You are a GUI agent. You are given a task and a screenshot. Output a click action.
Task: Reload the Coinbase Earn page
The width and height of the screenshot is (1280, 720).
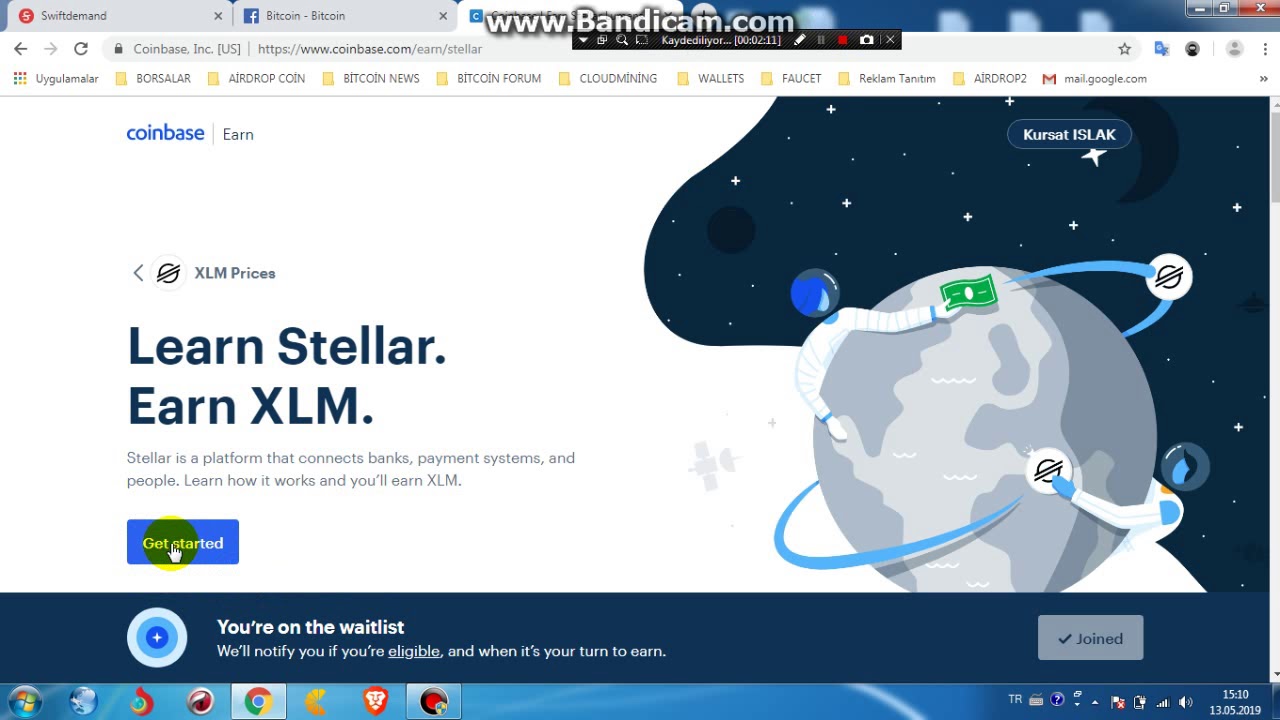point(81,48)
